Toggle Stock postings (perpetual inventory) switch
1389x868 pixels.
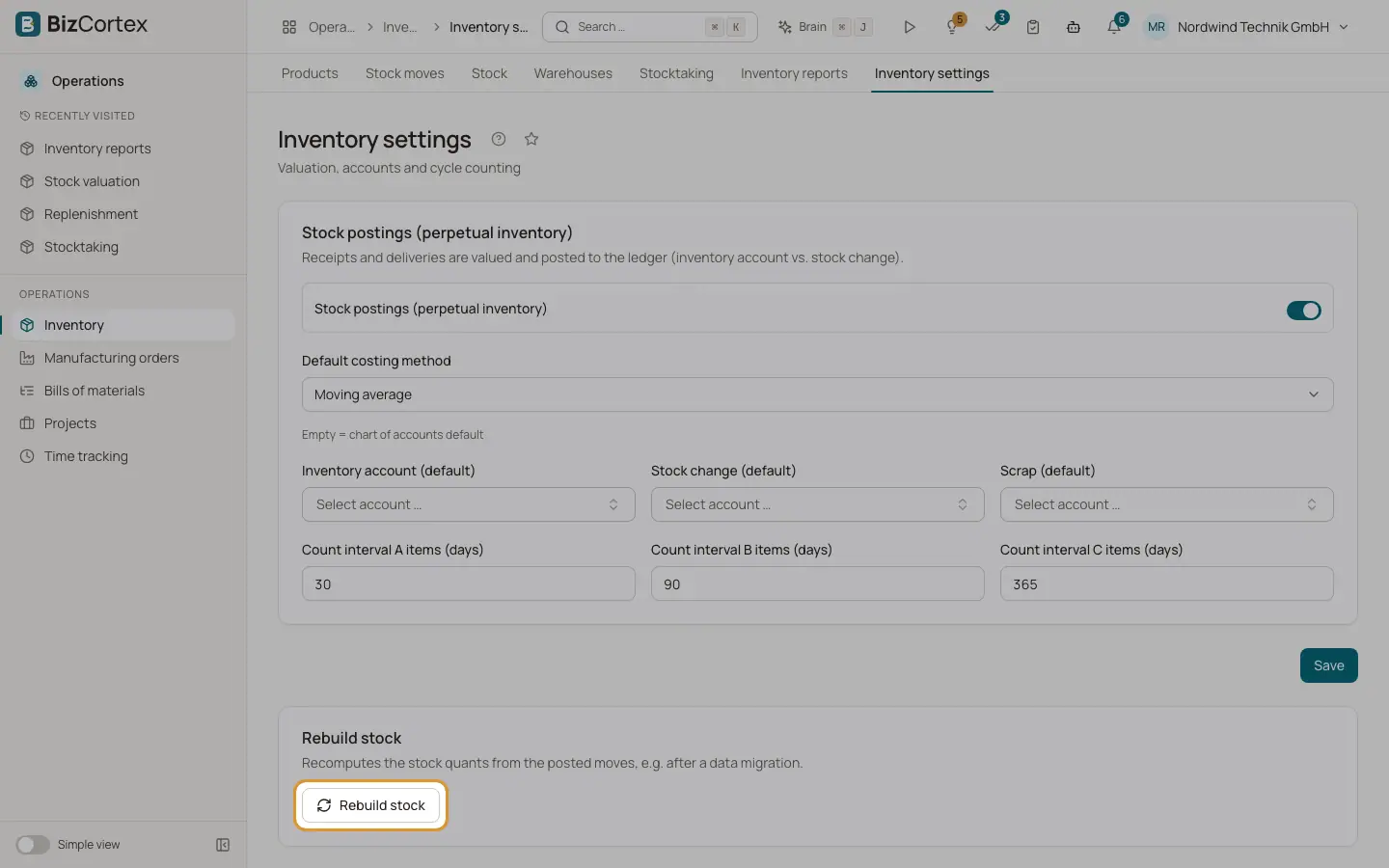[x=1303, y=311]
